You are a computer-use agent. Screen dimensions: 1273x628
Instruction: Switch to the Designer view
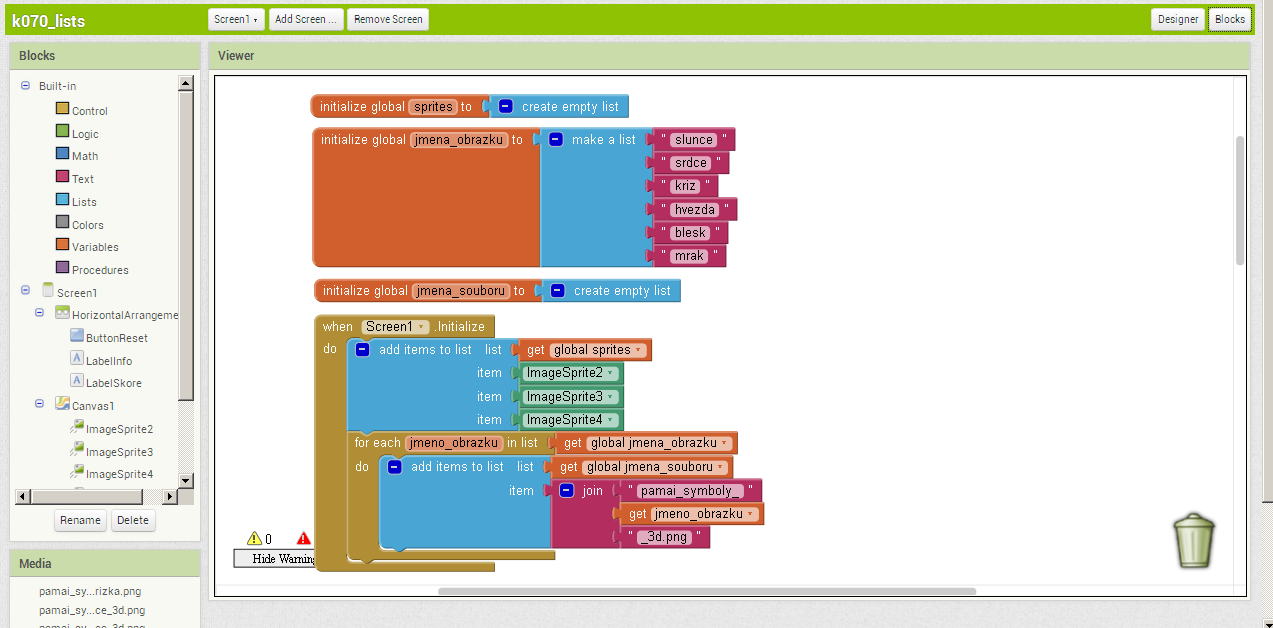(x=1178, y=19)
